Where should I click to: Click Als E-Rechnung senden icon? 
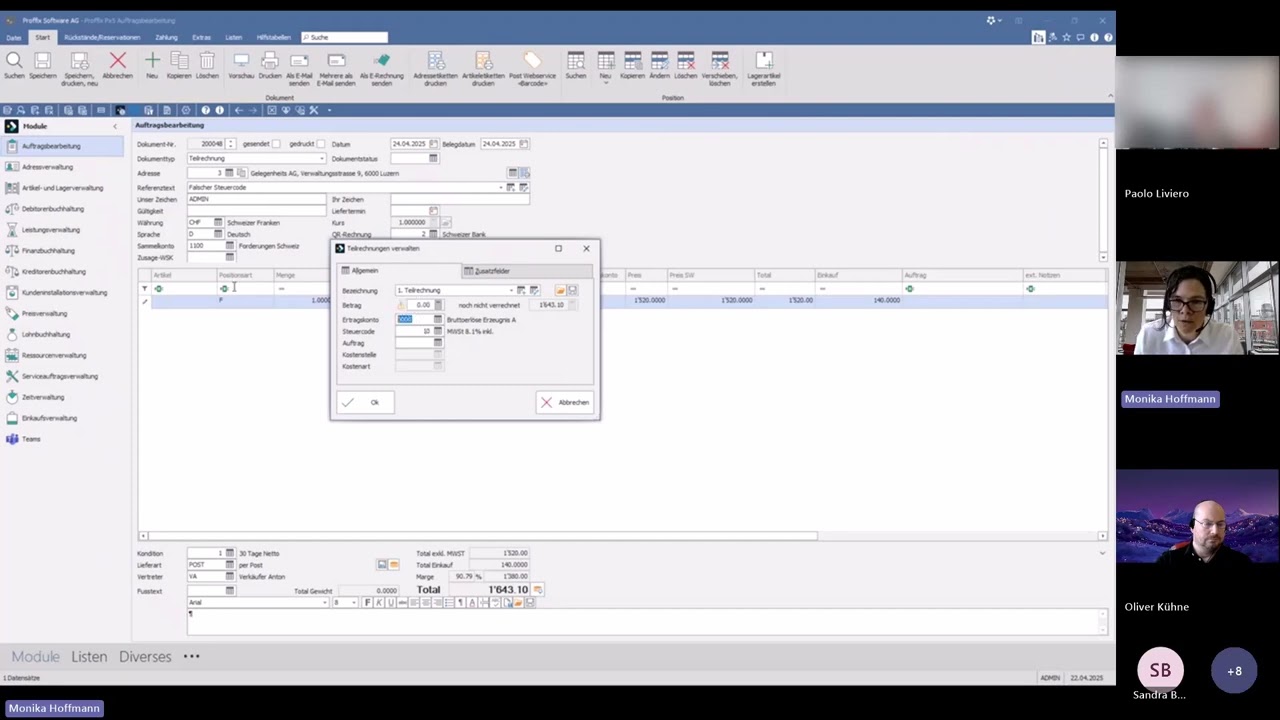click(381, 62)
